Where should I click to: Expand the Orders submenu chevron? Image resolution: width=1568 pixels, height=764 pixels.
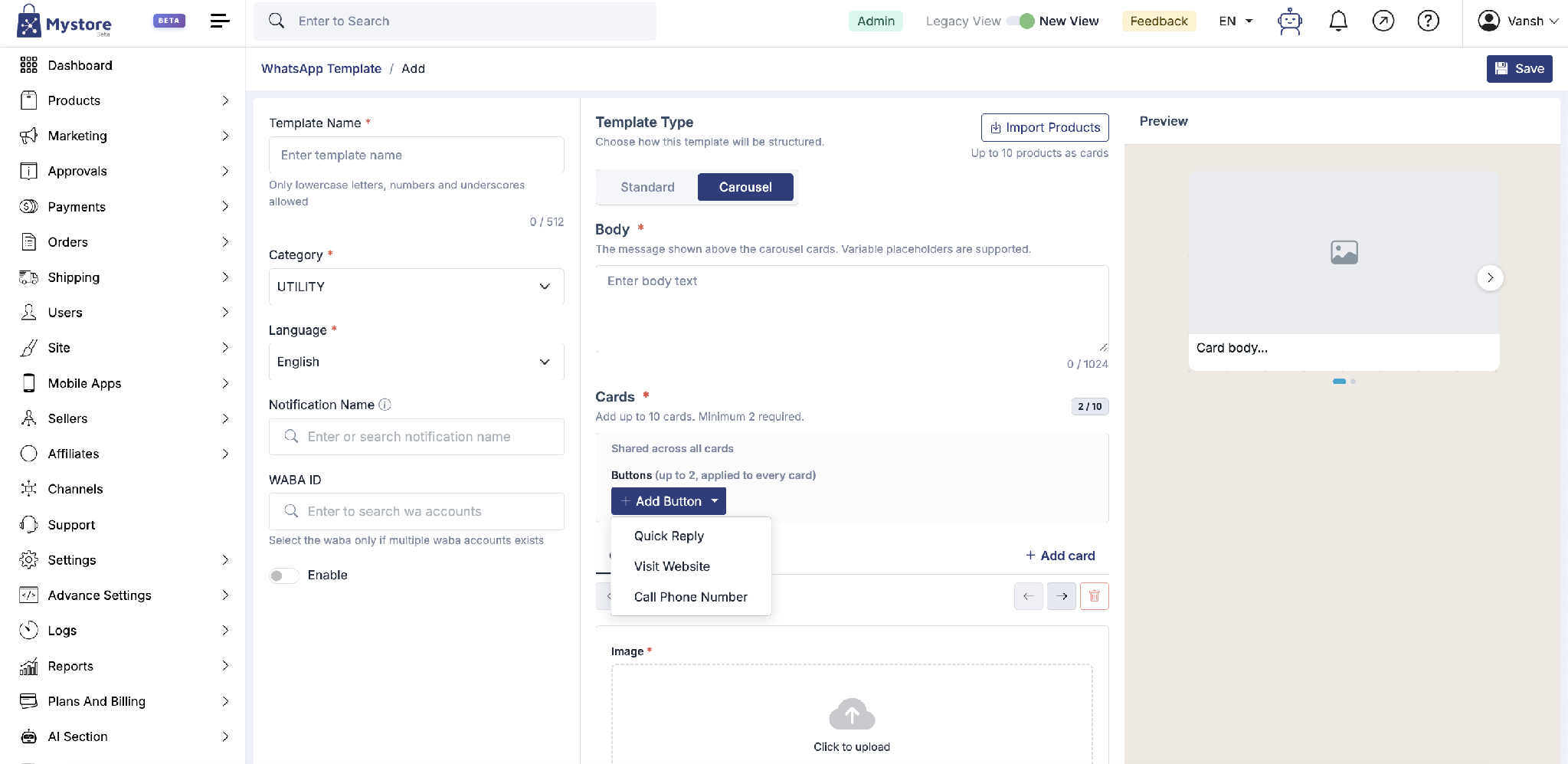[x=225, y=241]
